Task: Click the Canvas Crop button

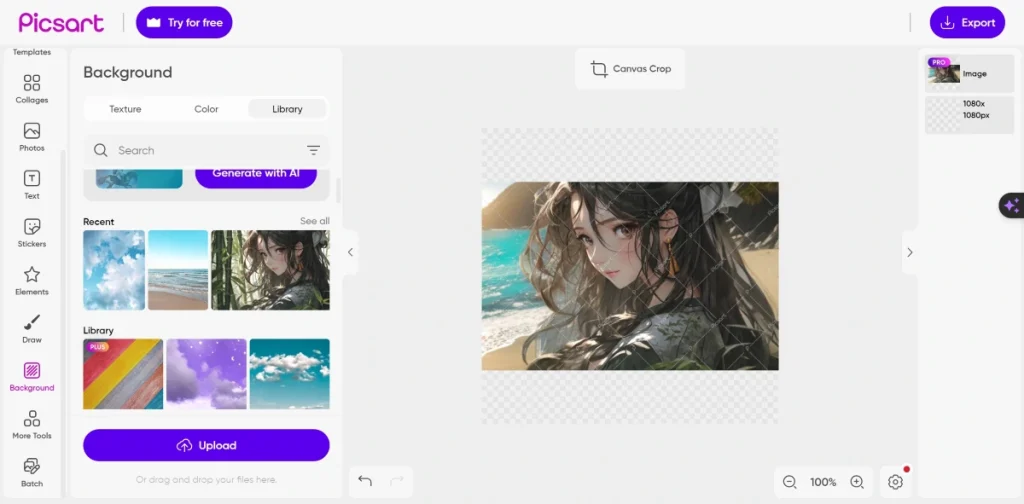Action: coord(630,69)
